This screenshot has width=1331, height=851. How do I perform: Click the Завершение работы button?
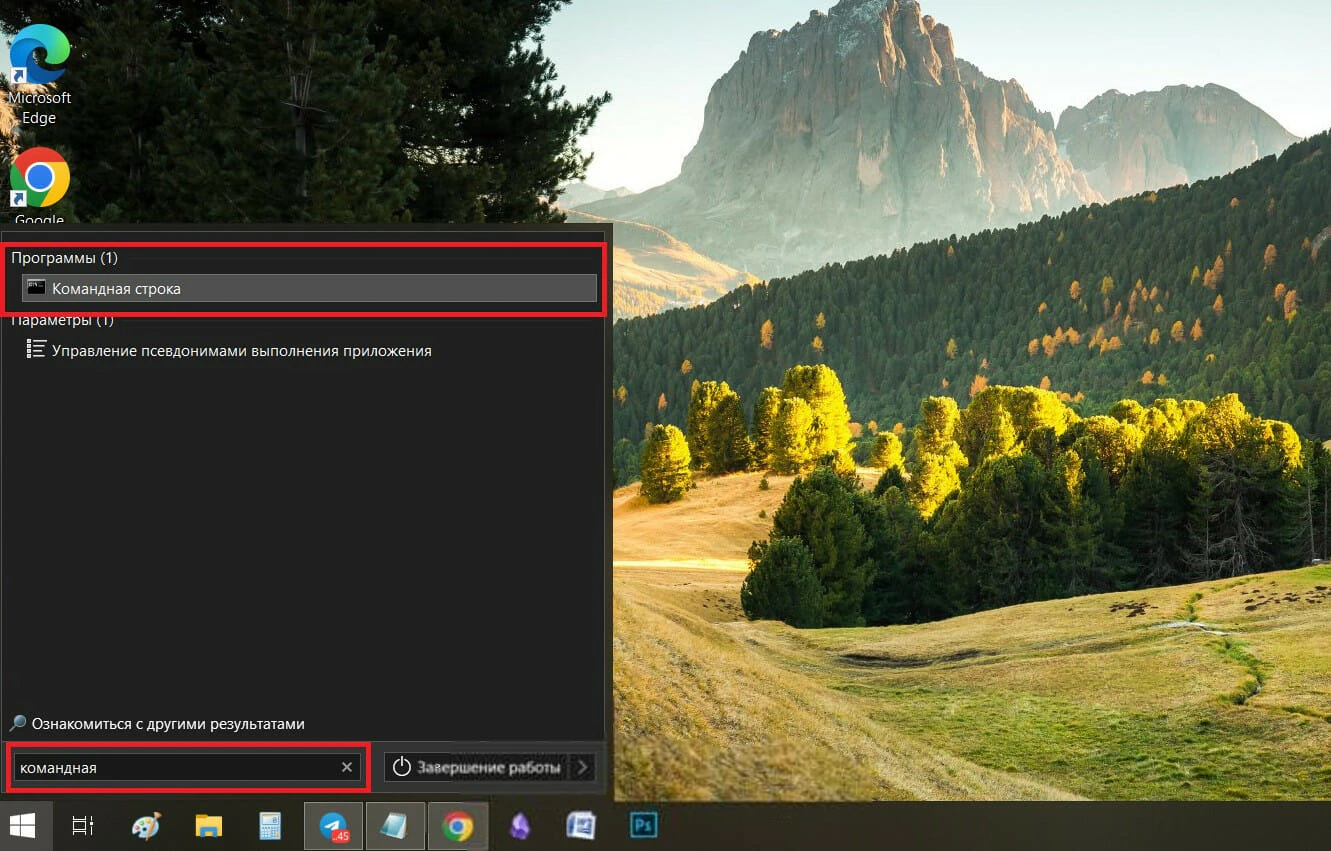[x=478, y=767]
